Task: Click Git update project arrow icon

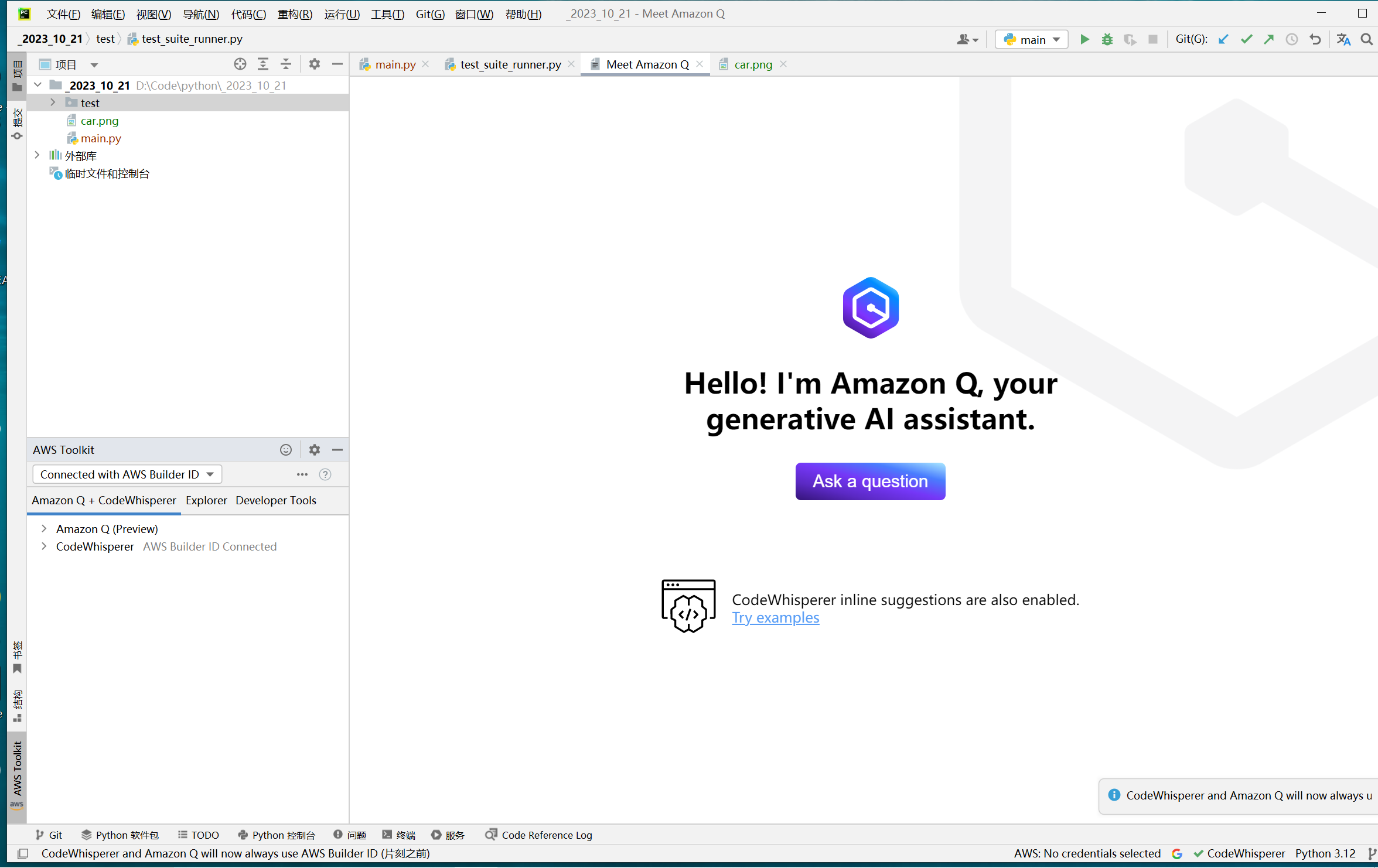Action: pos(1223,39)
